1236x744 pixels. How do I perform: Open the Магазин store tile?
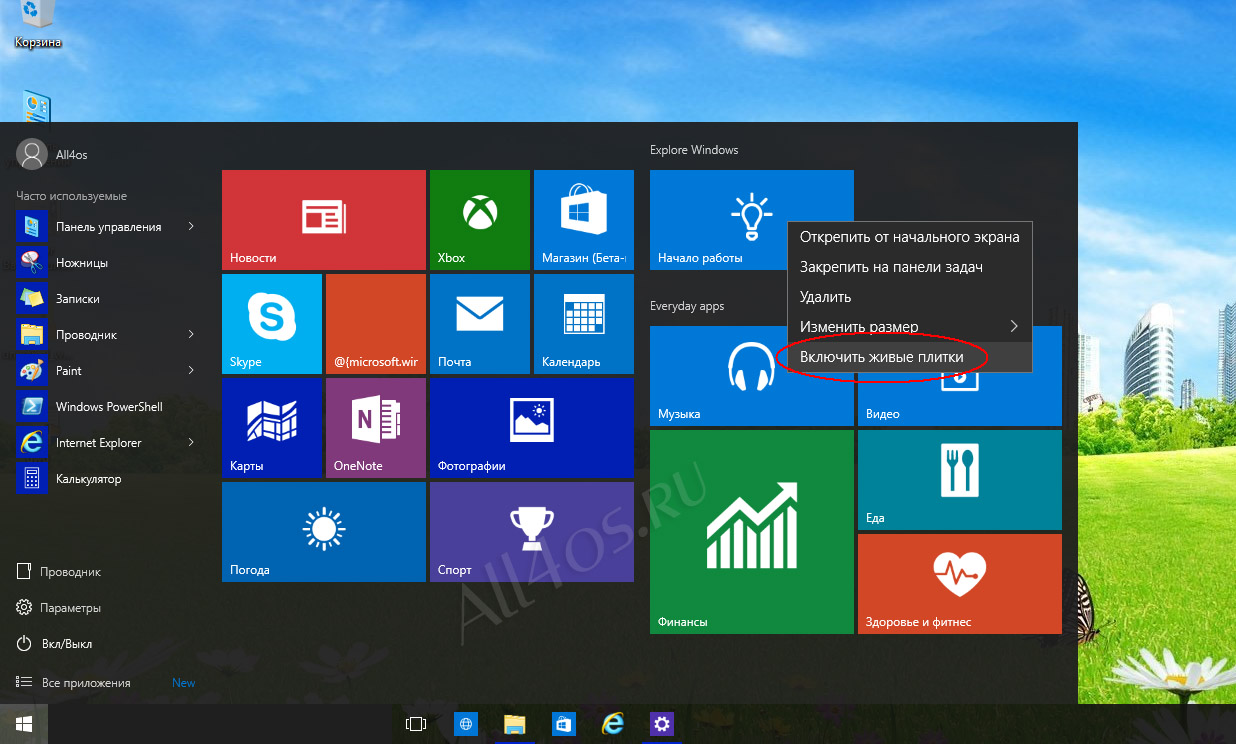coord(584,220)
